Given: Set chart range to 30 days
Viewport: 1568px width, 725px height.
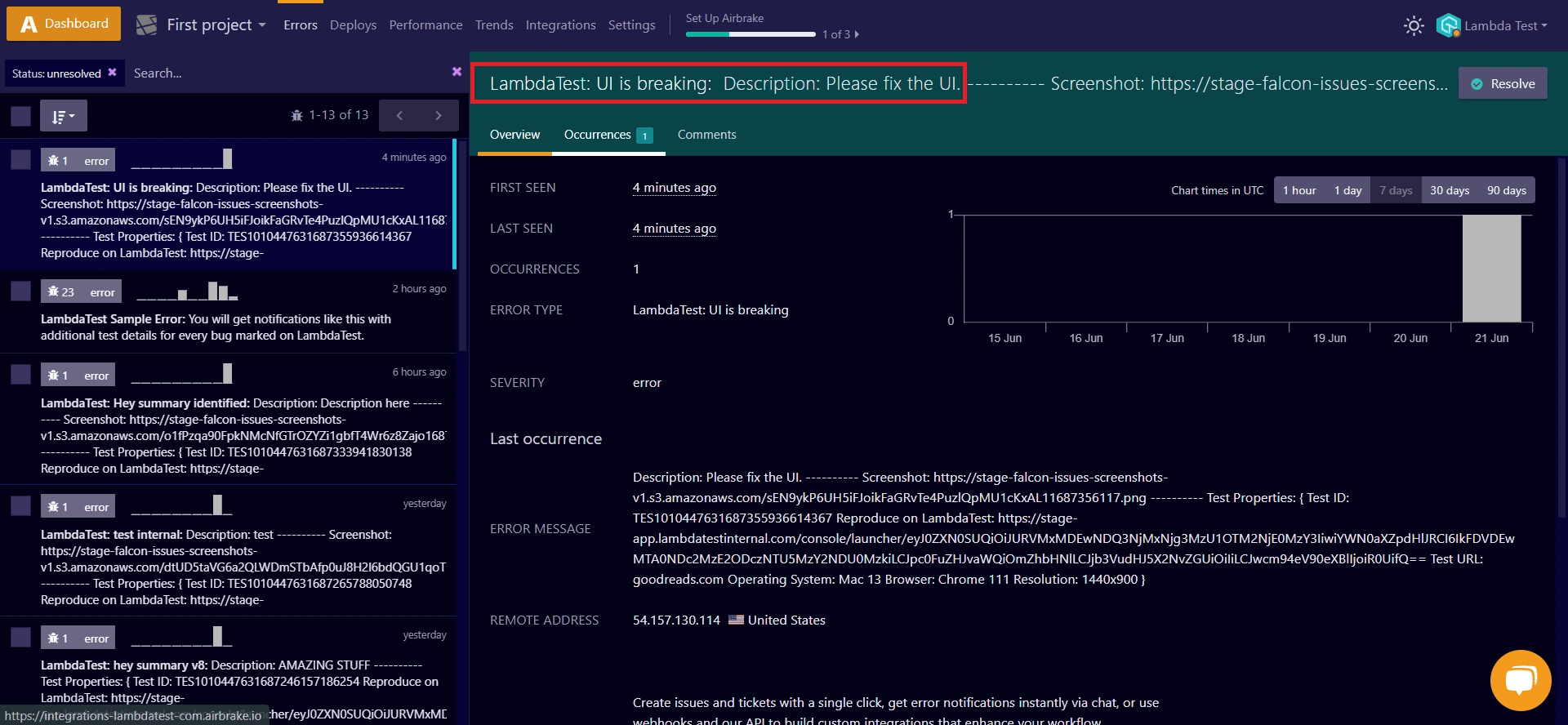Looking at the screenshot, I should click(x=1449, y=190).
